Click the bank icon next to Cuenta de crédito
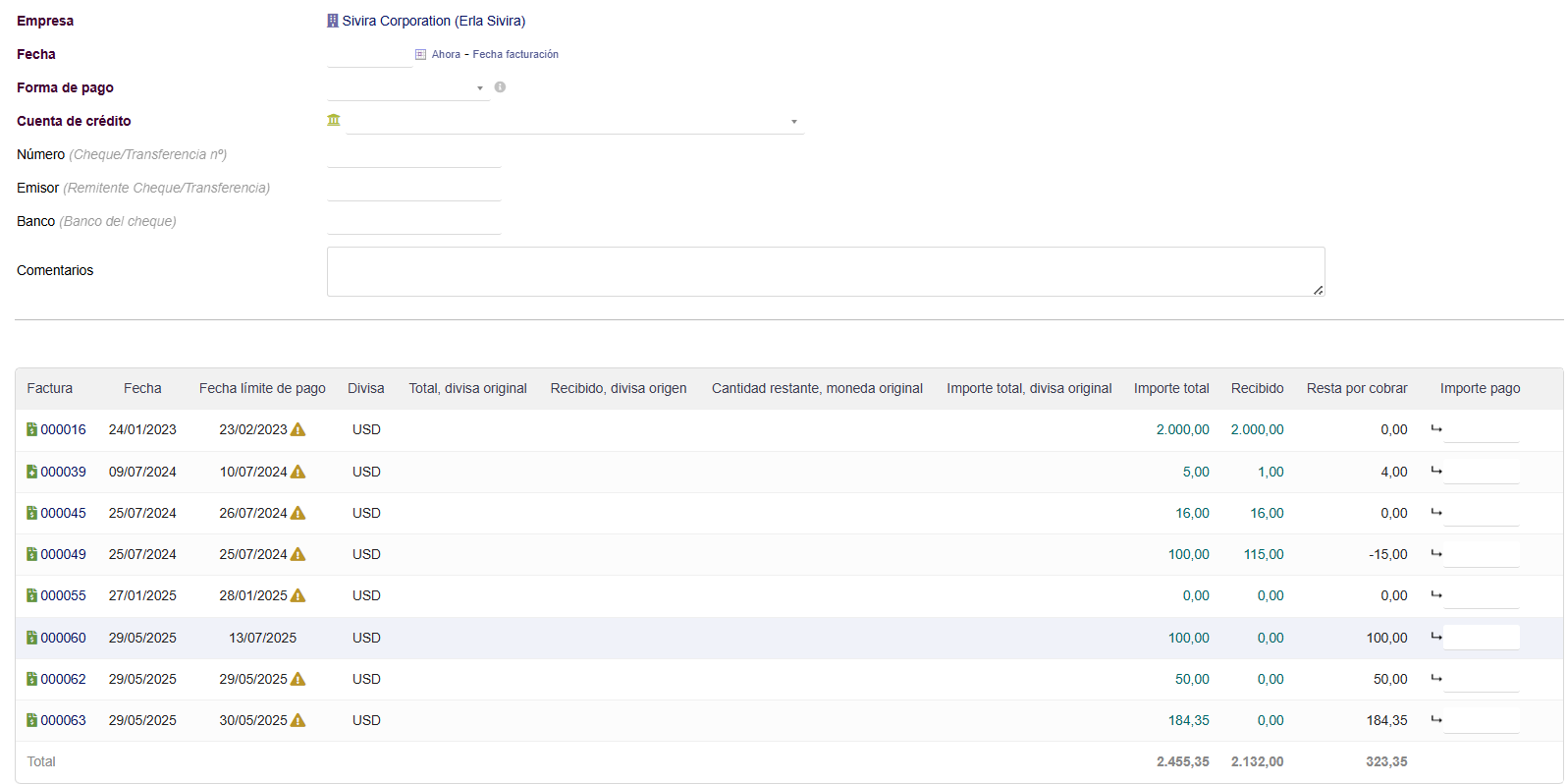Image resolution: width=1568 pixels, height=784 pixels. 334,120
